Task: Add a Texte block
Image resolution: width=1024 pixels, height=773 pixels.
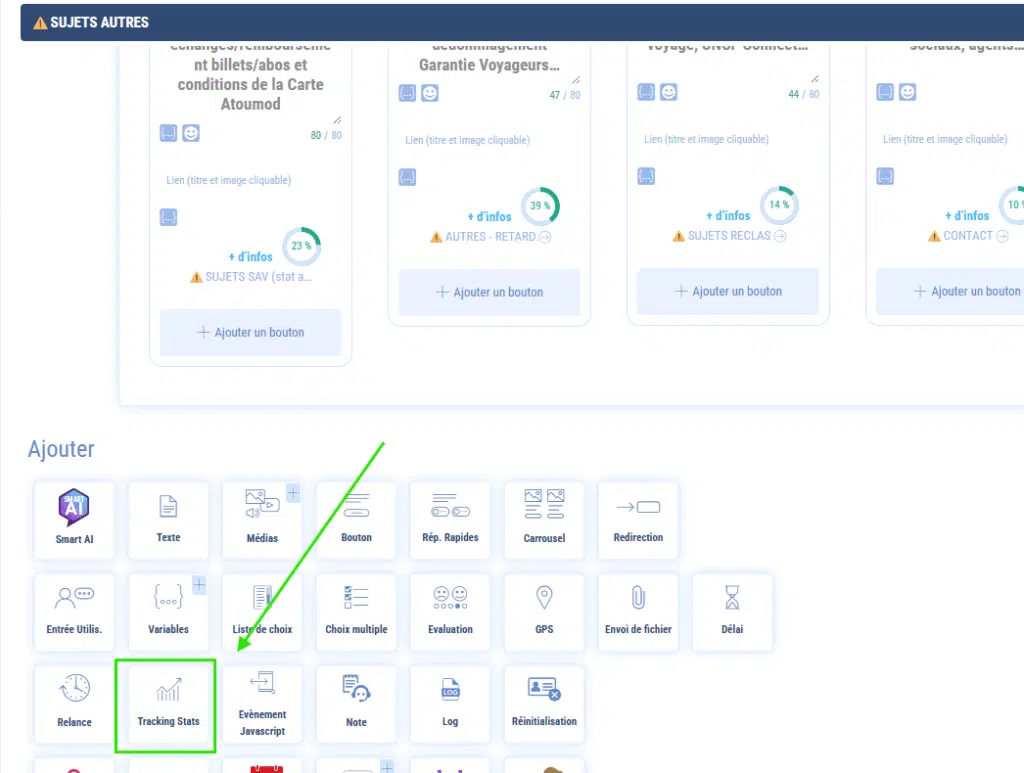Action: 168,520
